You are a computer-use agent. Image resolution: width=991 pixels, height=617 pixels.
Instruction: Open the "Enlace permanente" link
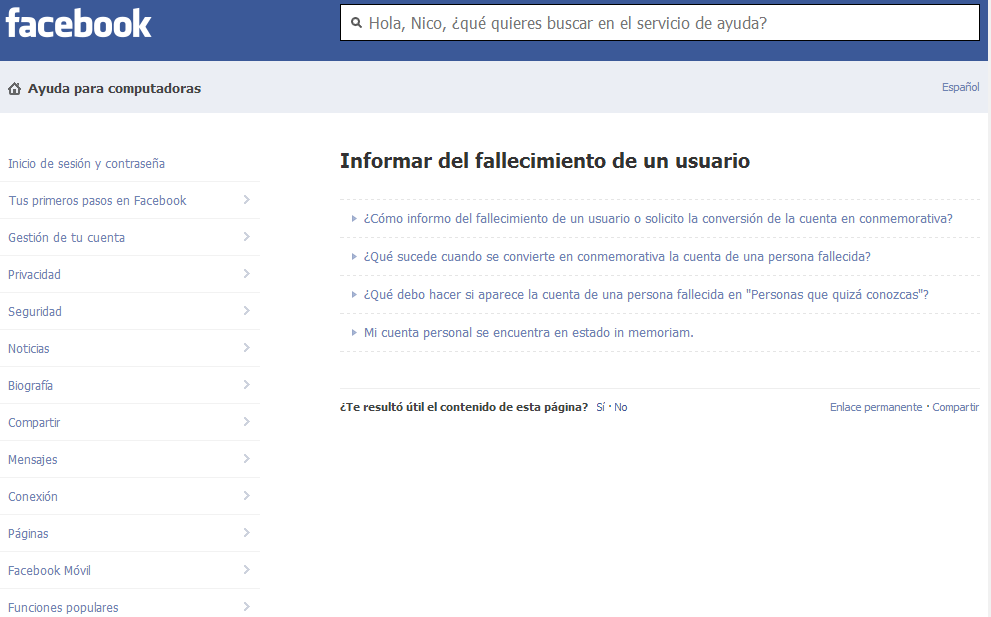pos(875,407)
